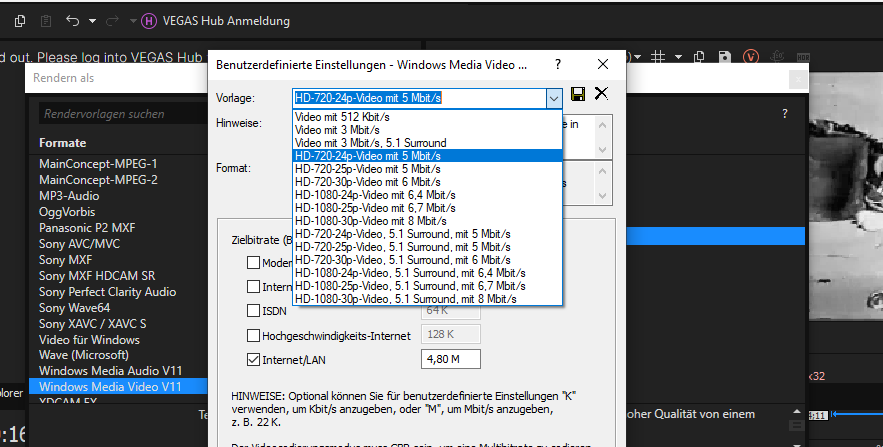
Task: Click the undo arrow icon
Action: 72,21
